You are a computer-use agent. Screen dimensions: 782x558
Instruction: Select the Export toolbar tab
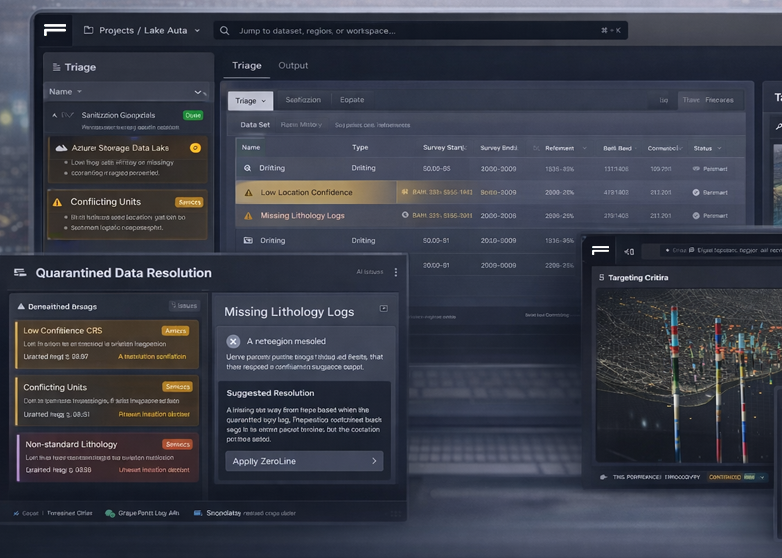click(x=352, y=100)
